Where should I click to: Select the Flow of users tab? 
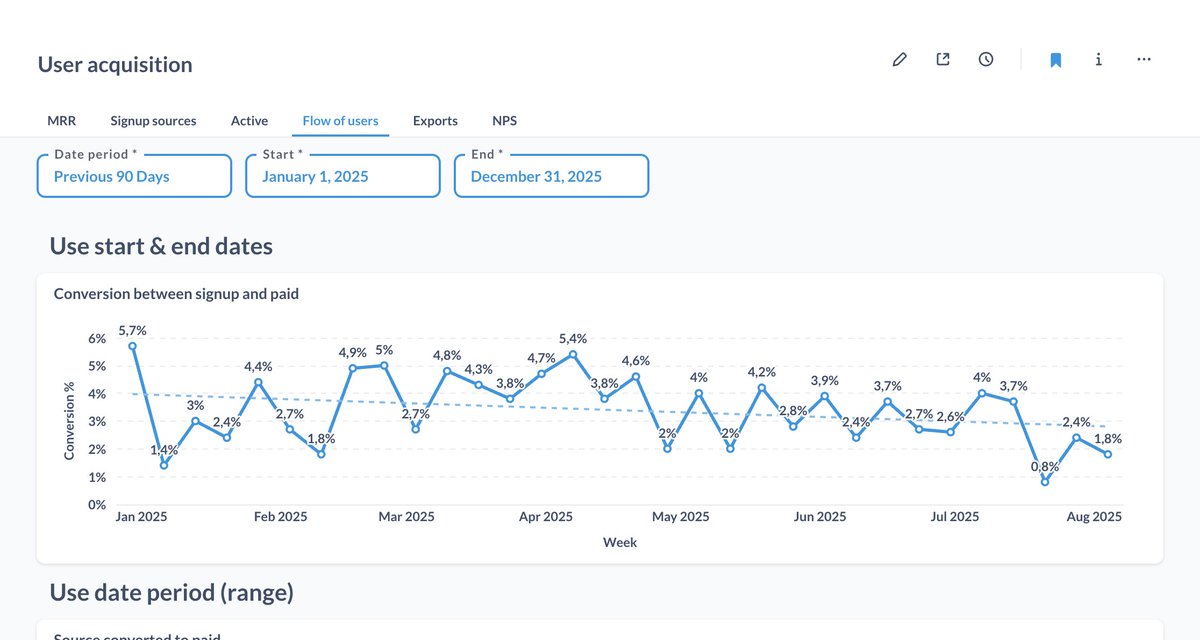340,121
